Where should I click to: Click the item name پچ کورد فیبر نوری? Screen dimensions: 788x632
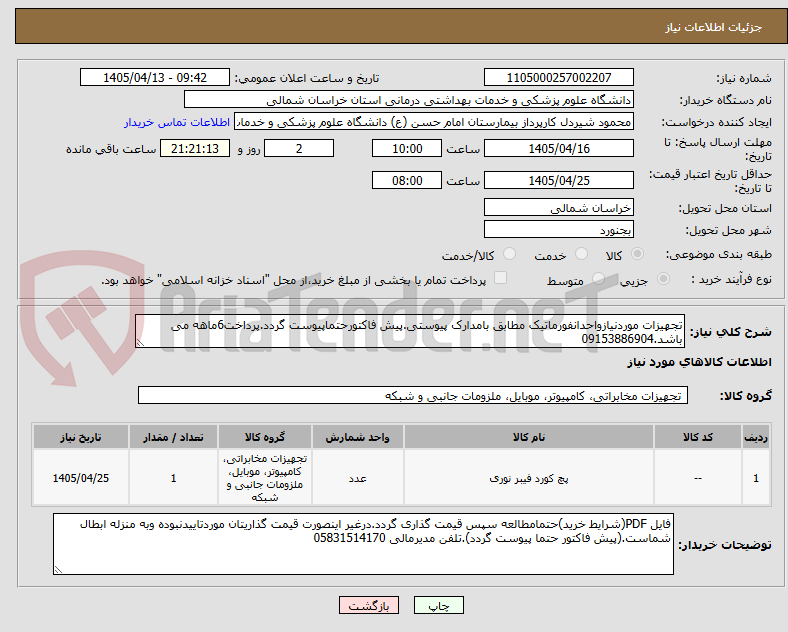pyautogui.click(x=529, y=478)
